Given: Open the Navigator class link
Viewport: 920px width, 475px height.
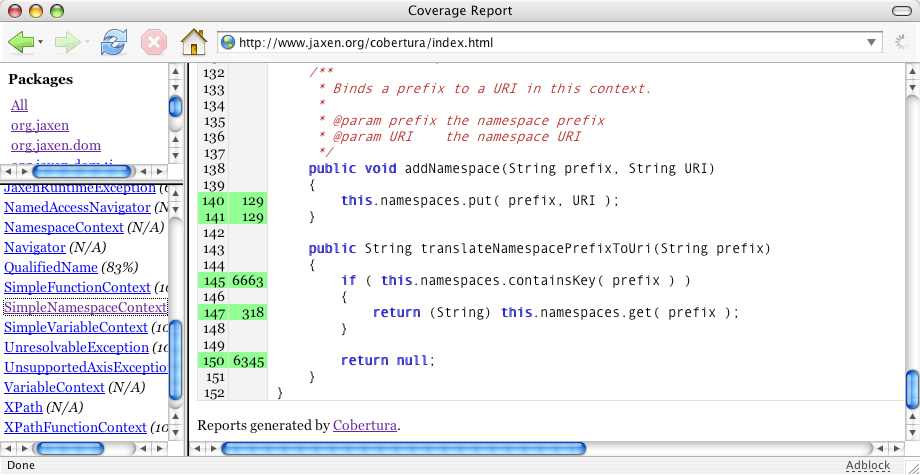Looking at the screenshot, I should (35, 247).
